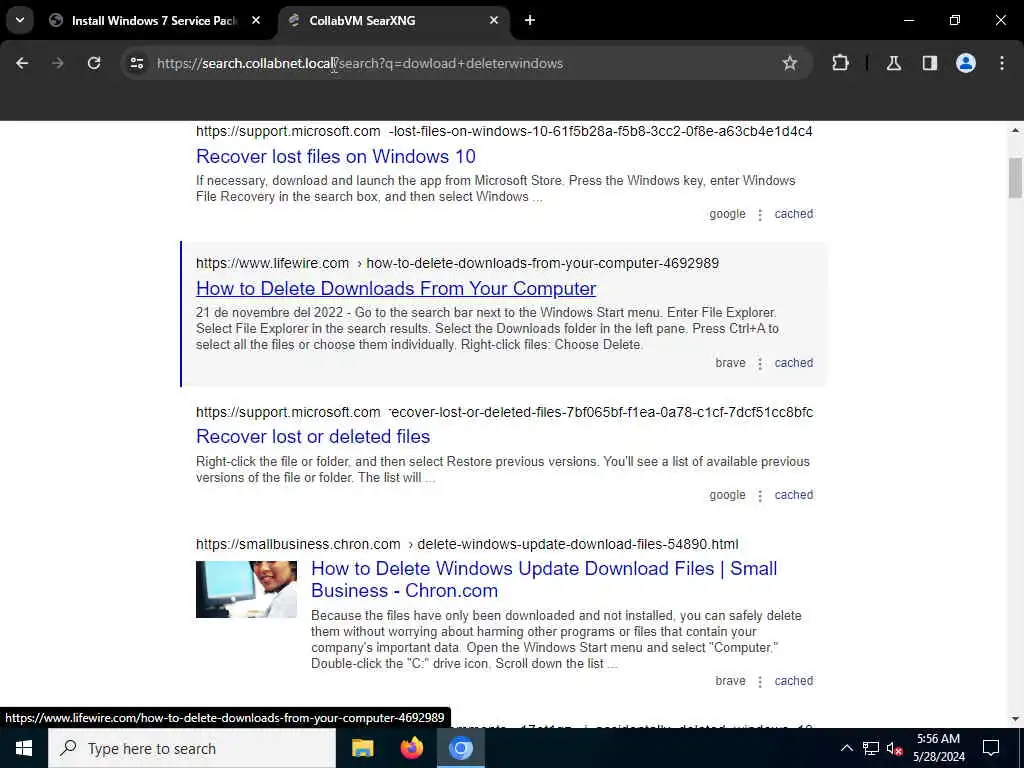Open the tab search dropdown arrow
The image size is (1024, 768).
(20, 20)
